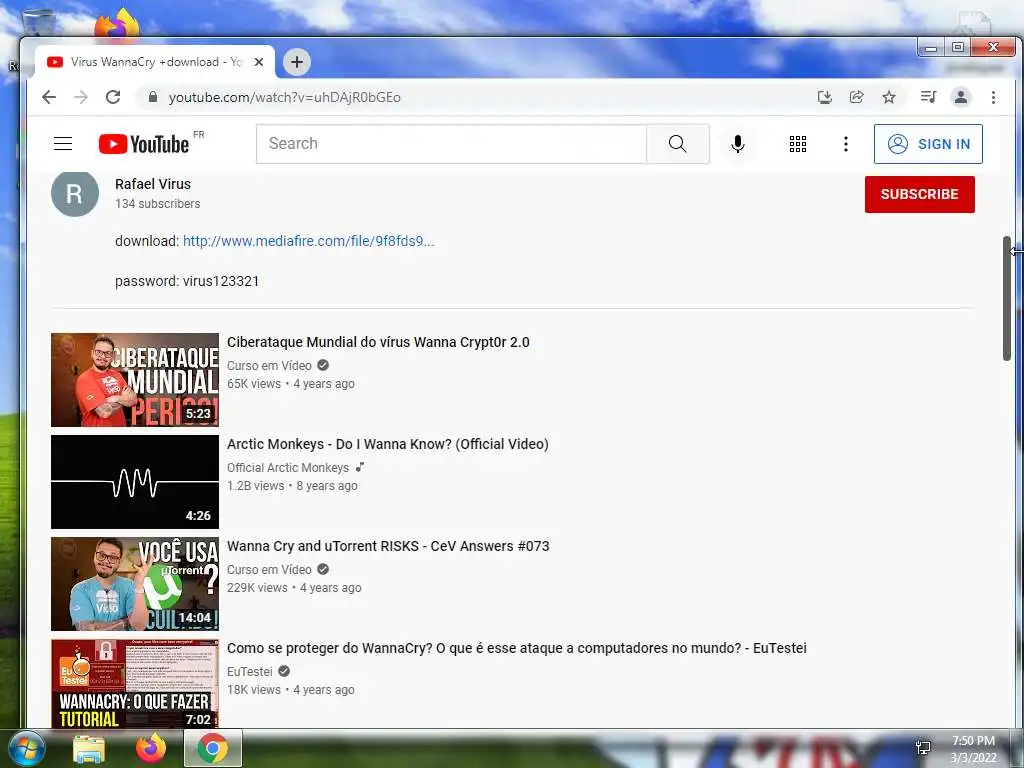This screenshot has height=768, width=1024.
Task: Click the SIGN IN button
Action: pyautogui.click(x=928, y=144)
